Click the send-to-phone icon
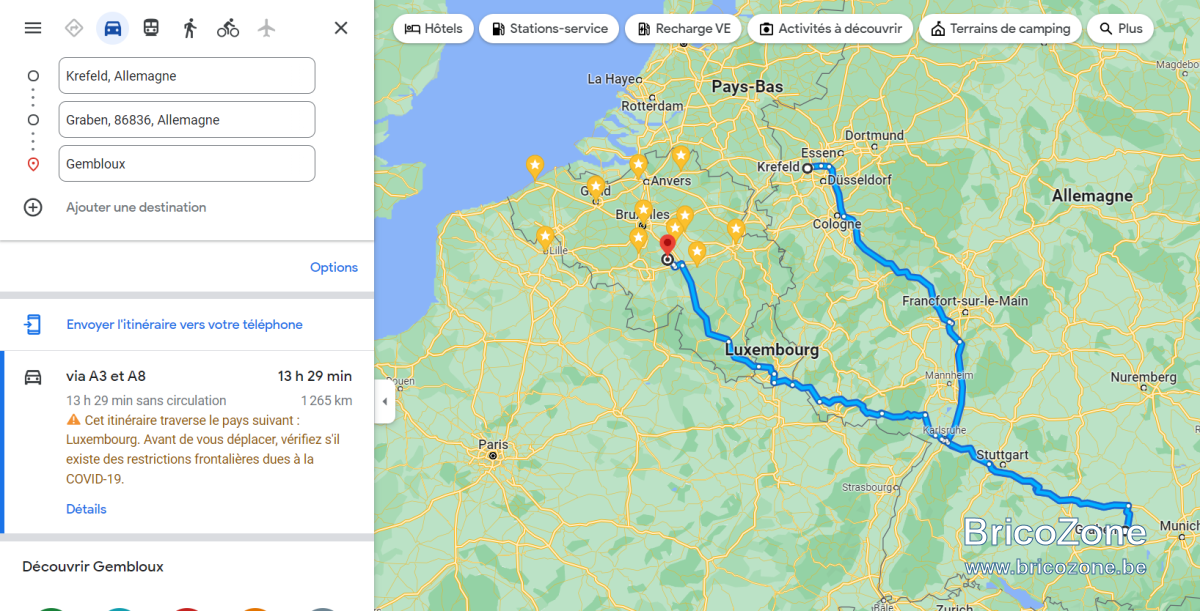Image resolution: width=1200 pixels, height=611 pixels. pyautogui.click(x=33, y=324)
